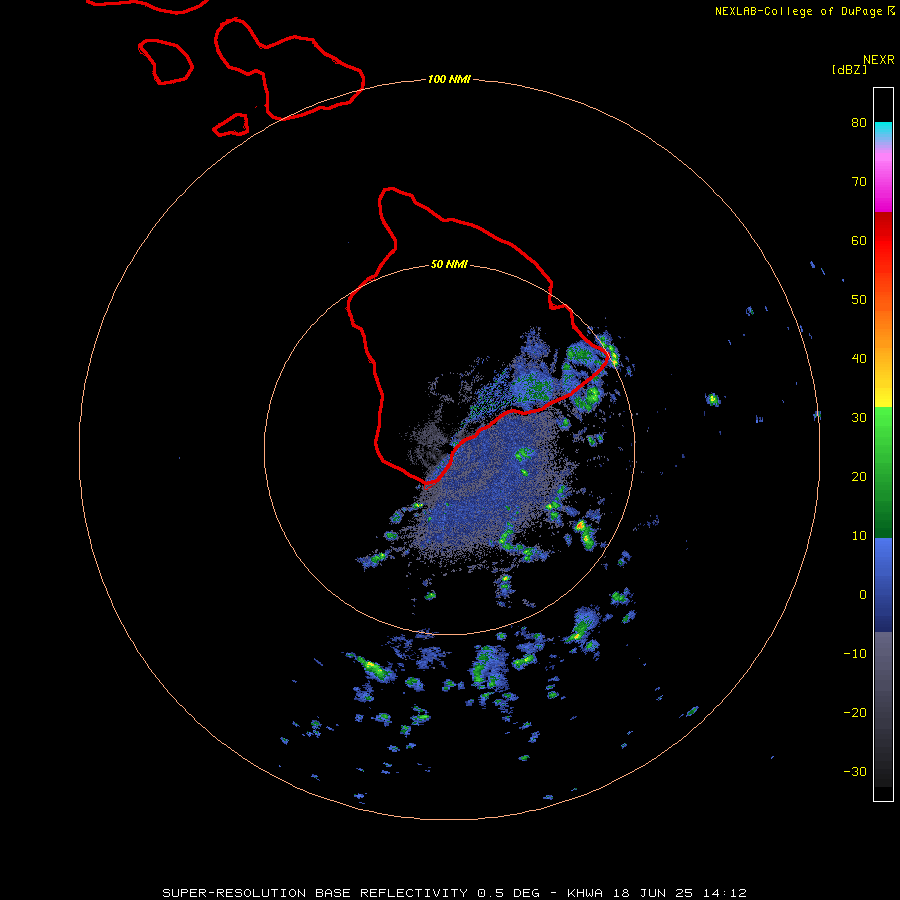Click the Super-Resolution Base Reflectivity caption
This screenshot has width=900, height=900.
point(455,893)
